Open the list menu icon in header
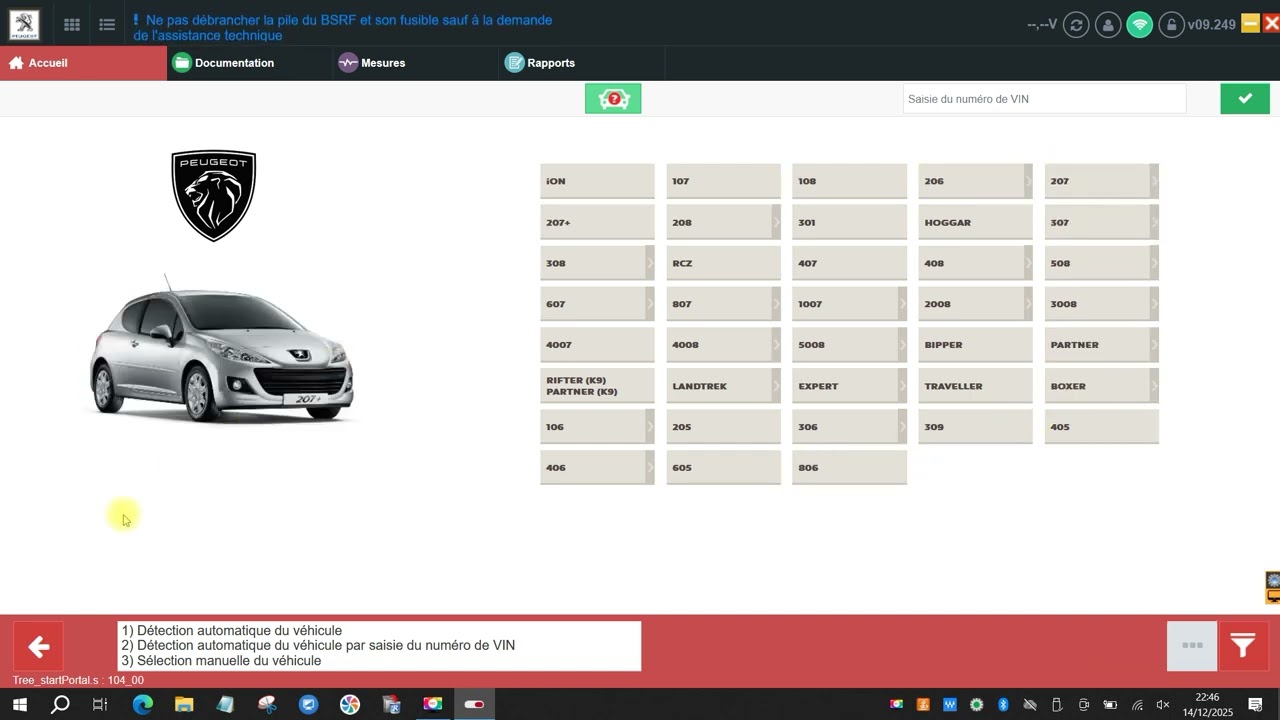The width and height of the screenshot is (1280, 720). [x=107, y=25]
